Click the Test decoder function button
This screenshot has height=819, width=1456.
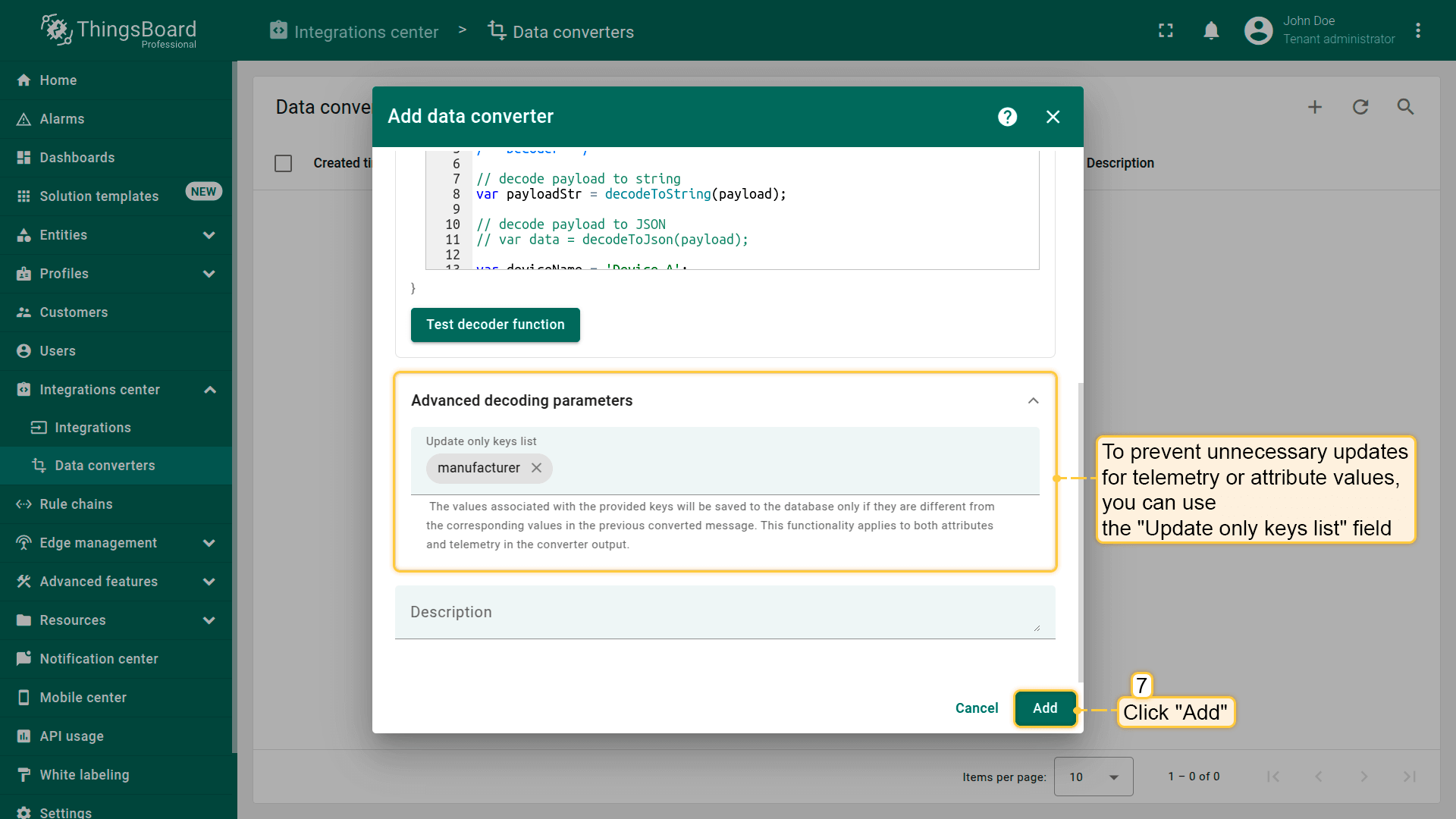click(495, 325)
